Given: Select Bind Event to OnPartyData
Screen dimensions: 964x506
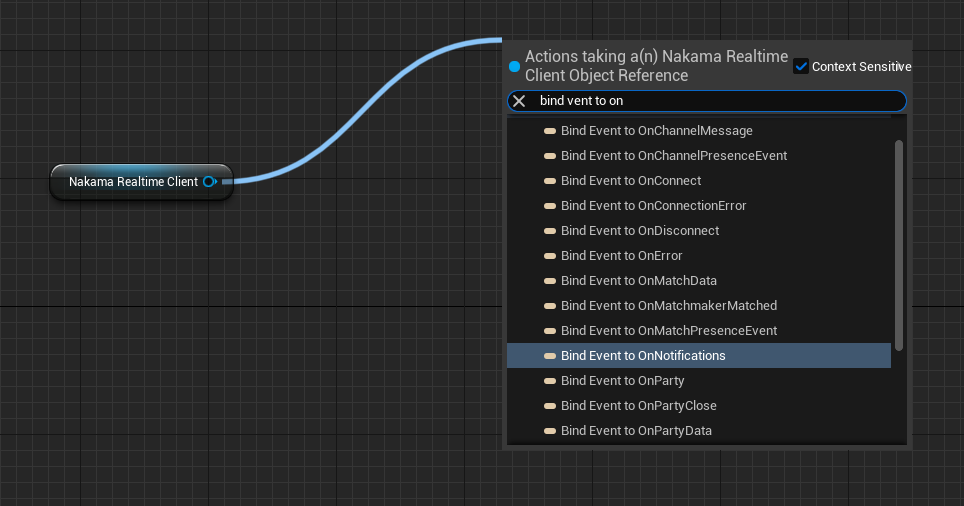Looking at the screenshot, I should click(636, 431).
